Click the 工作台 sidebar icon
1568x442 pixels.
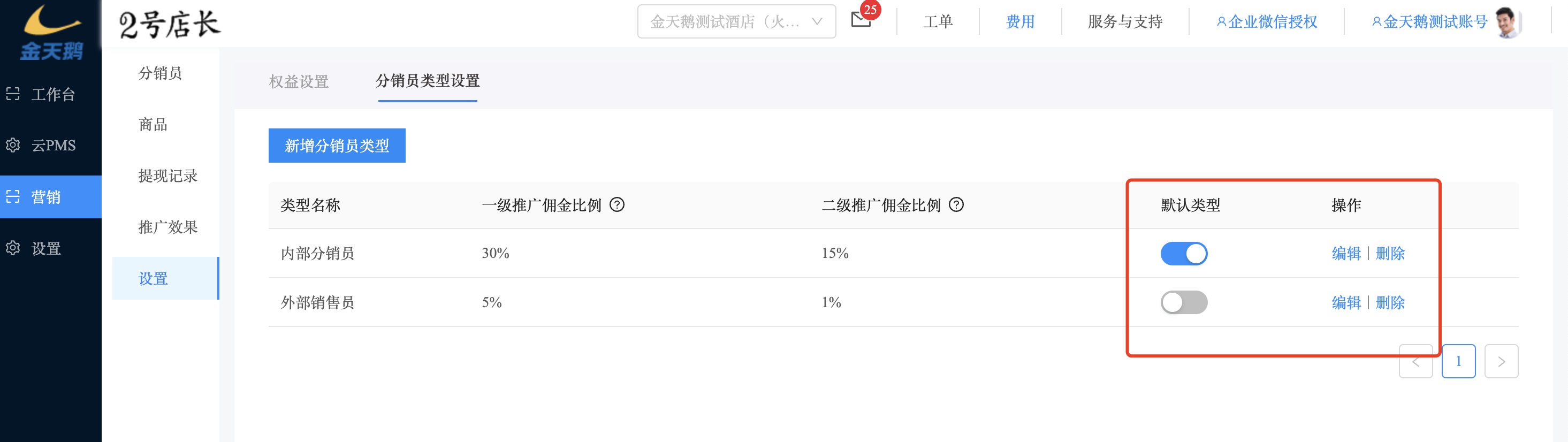pos(13,94)
